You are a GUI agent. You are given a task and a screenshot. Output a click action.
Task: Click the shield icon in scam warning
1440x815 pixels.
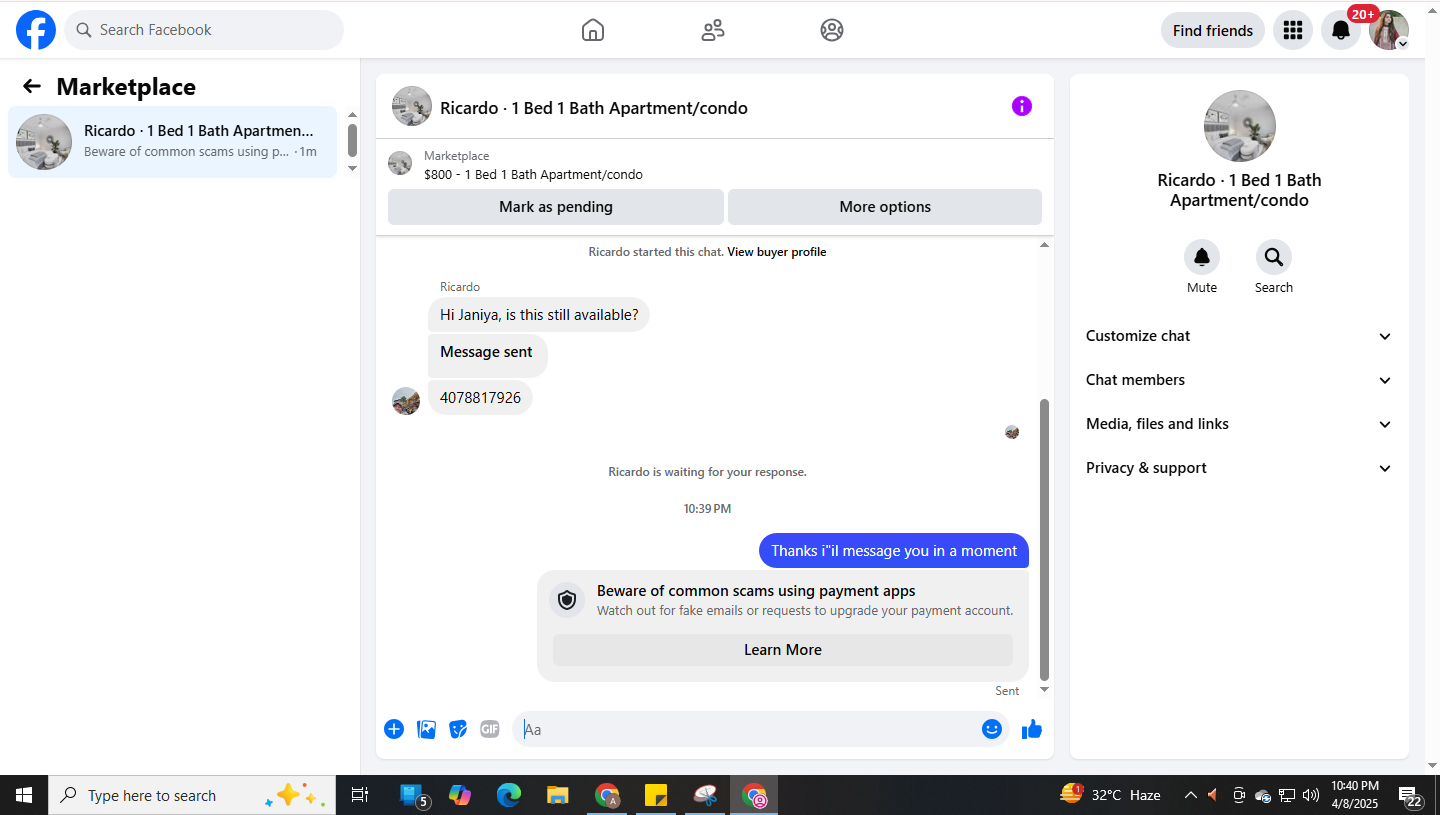click(568, 600)
